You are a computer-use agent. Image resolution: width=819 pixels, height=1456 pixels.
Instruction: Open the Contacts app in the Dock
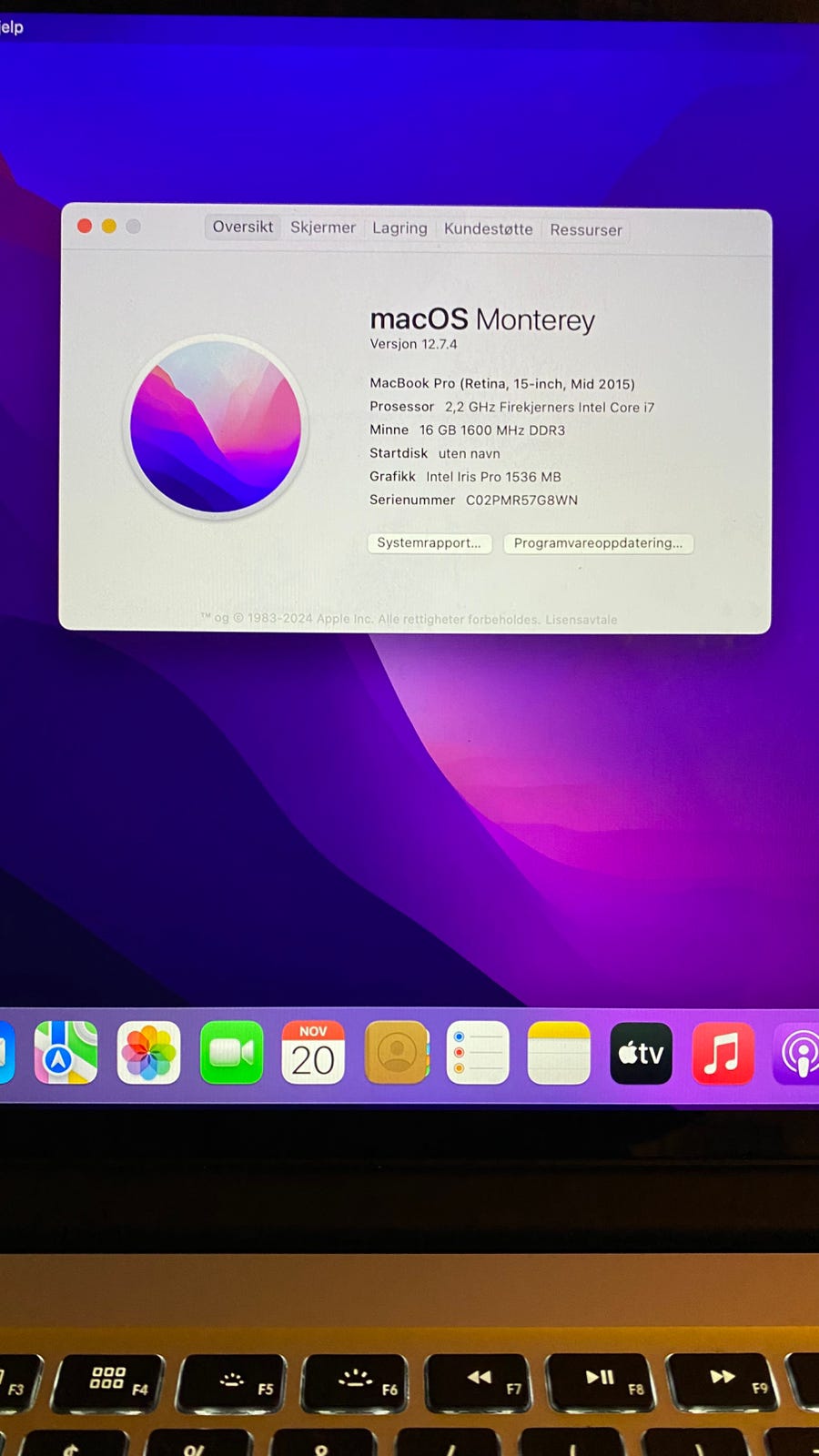(x=396, y=1053)
